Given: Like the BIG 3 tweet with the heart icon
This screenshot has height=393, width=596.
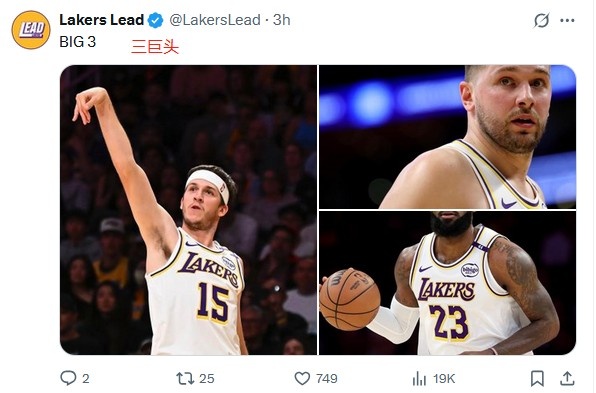Looking at the screenshot, I should click(x=302, y=378).
